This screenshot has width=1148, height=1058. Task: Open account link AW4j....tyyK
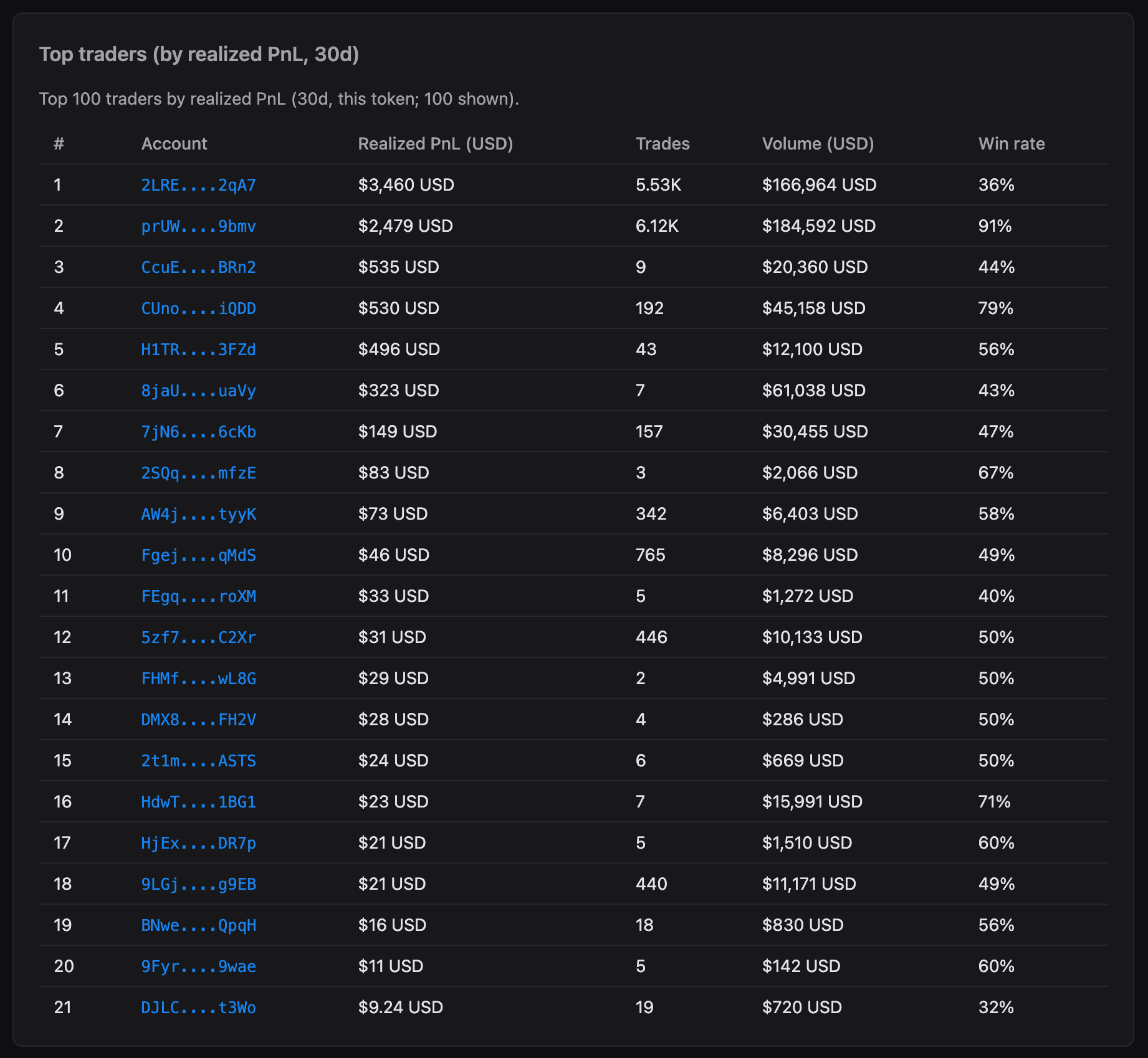[x=198, y=514]
